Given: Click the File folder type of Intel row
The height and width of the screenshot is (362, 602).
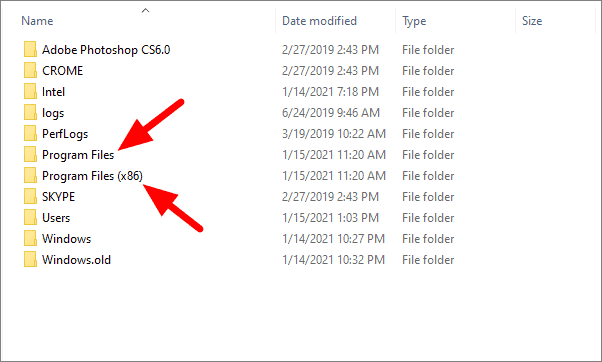Looking at the screenshot, I should pyautogui.click(x=428, y=92).
